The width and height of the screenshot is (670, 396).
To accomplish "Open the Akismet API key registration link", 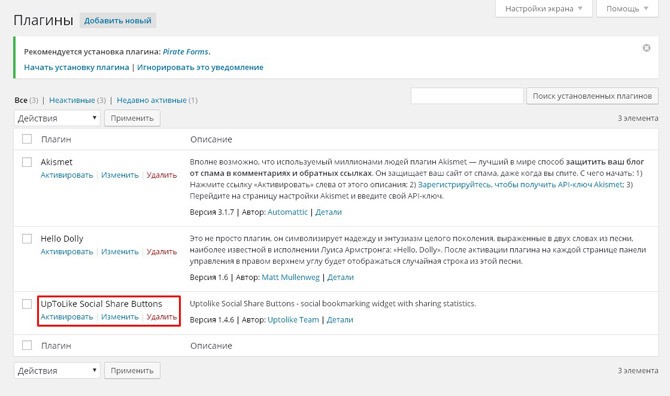I will [520, 185].
